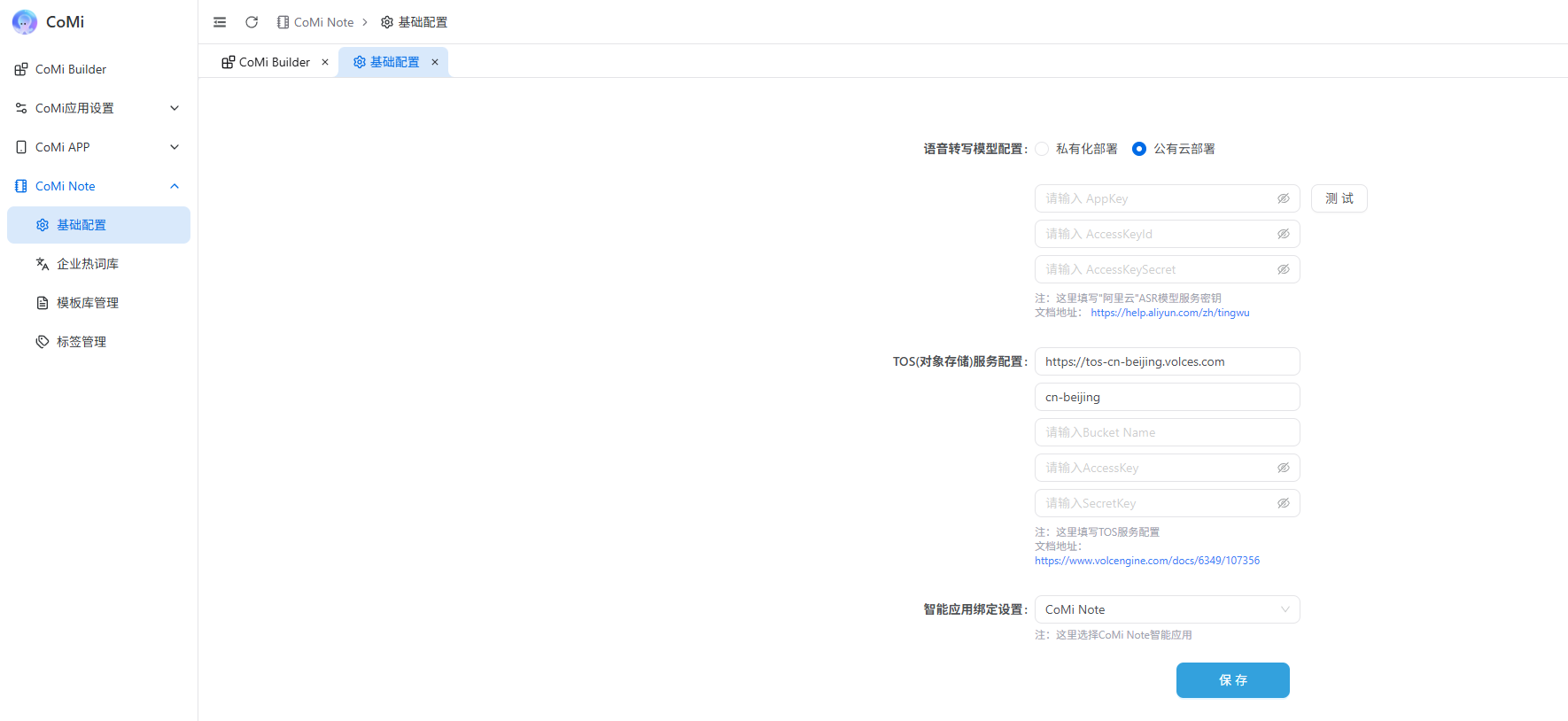Click the CoMi Note notebook icon in sidebar
This screenshot has width=1568, height=721.
click(21, 186)
